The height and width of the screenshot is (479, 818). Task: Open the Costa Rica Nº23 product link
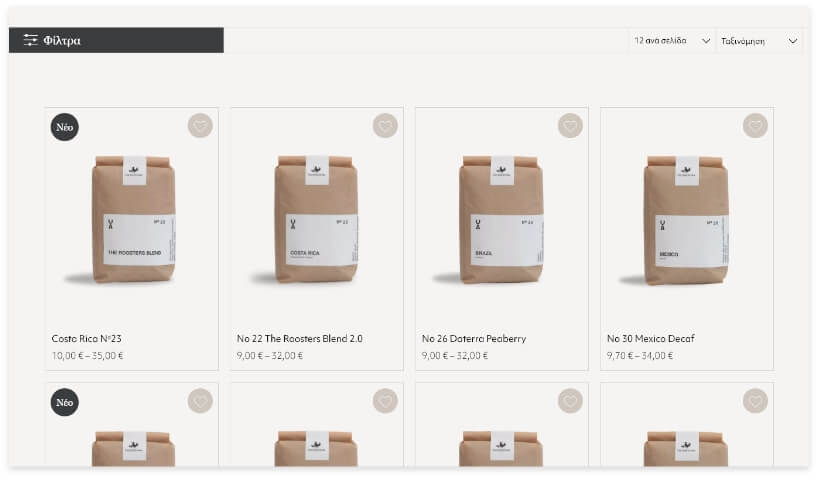coord(87,339)
